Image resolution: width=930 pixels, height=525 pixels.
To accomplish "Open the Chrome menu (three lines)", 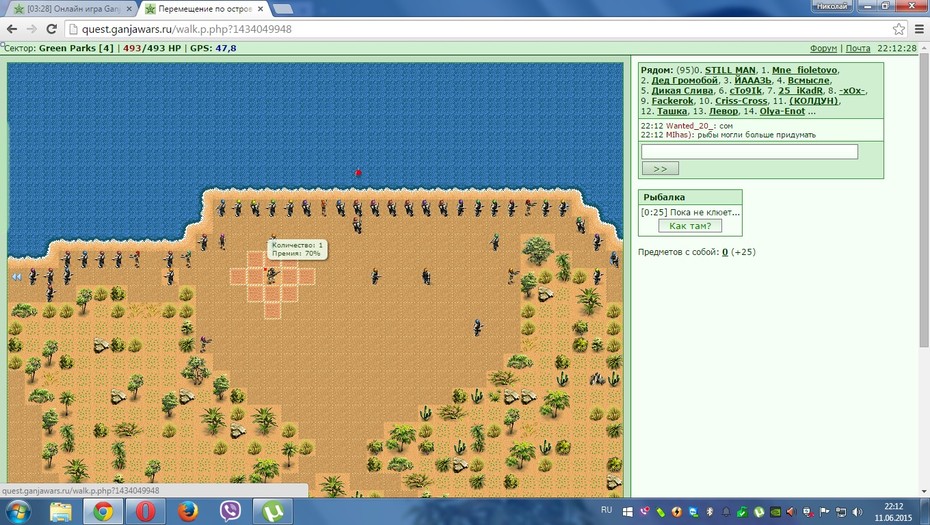I will point(919,28).
